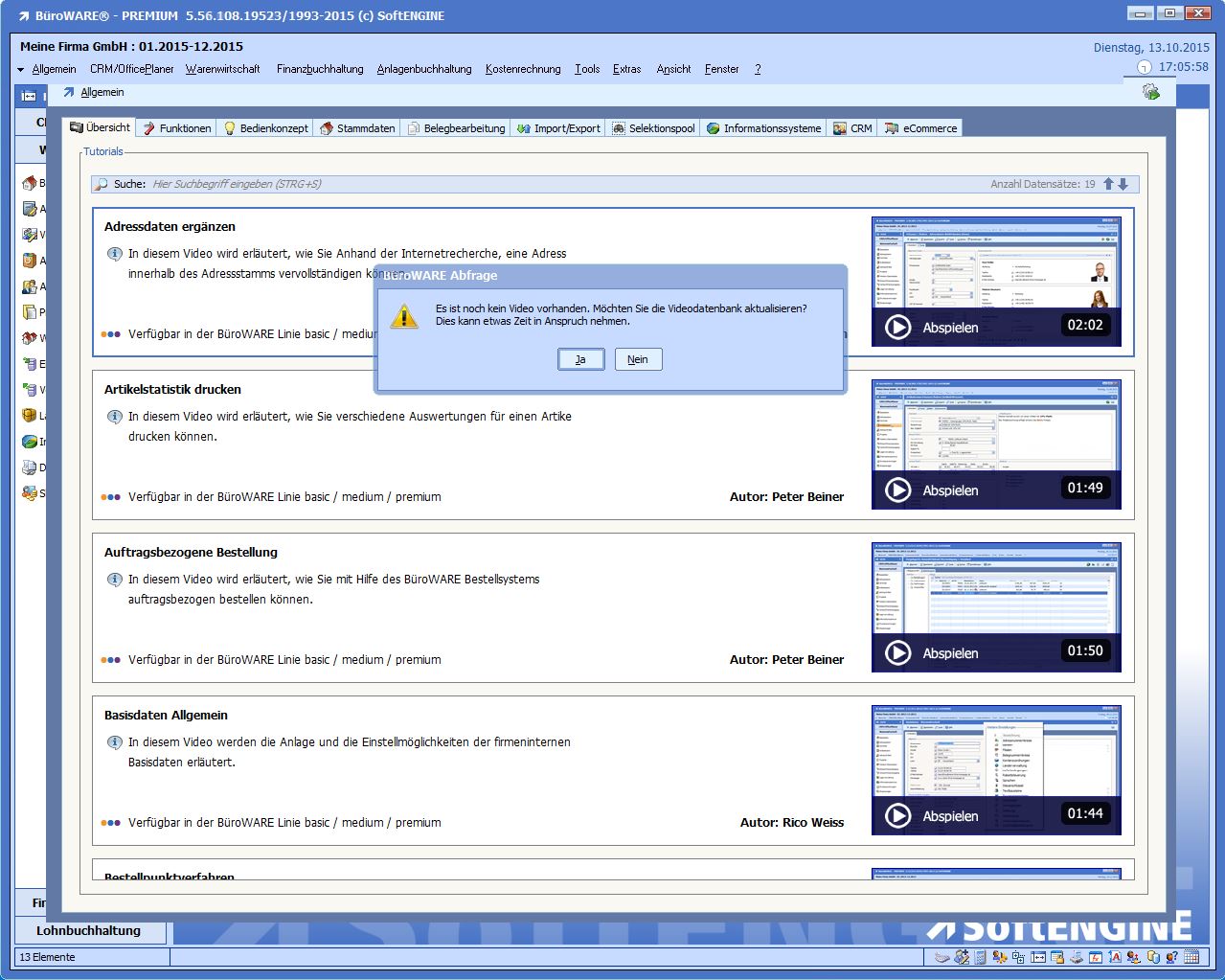Viewport: 1225px width, 980px height.
Task: Switch to the Funktionen tab
Action: pos(176,128)
